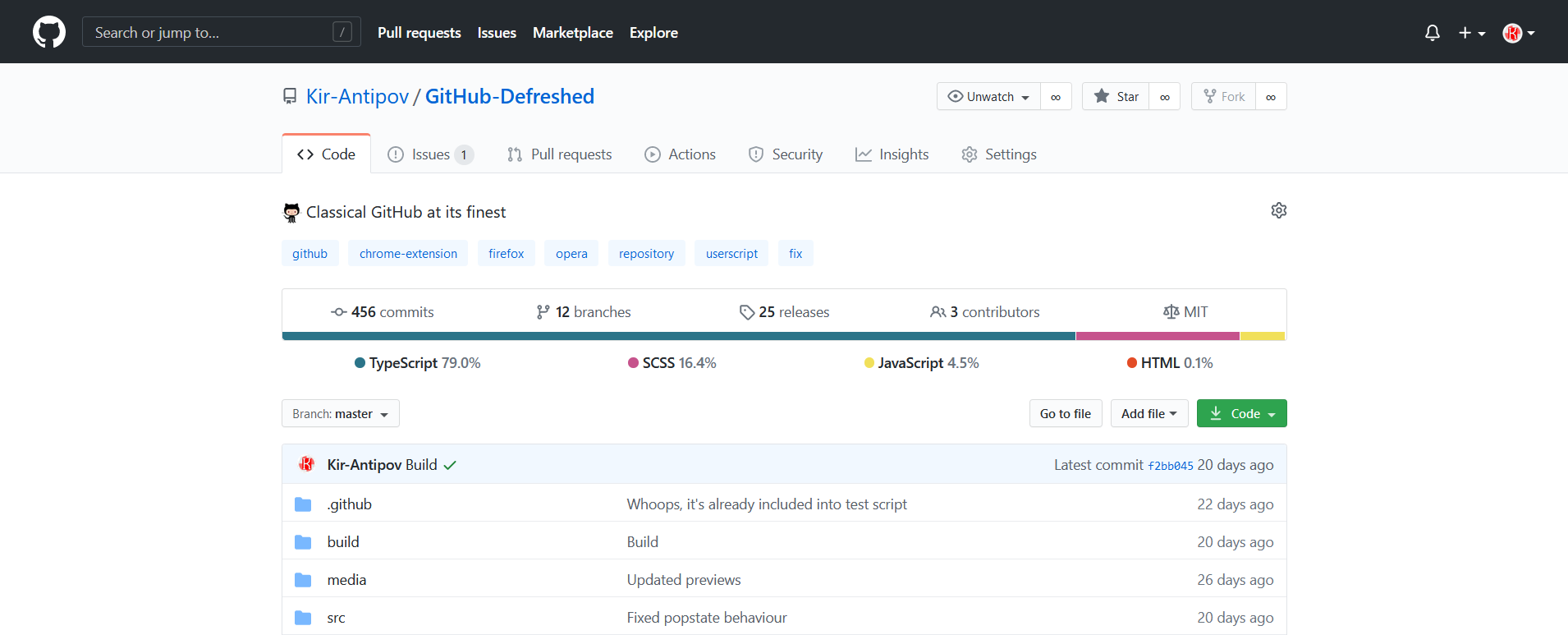
Task: Go to Marketplace
Action: coord(573,33)
